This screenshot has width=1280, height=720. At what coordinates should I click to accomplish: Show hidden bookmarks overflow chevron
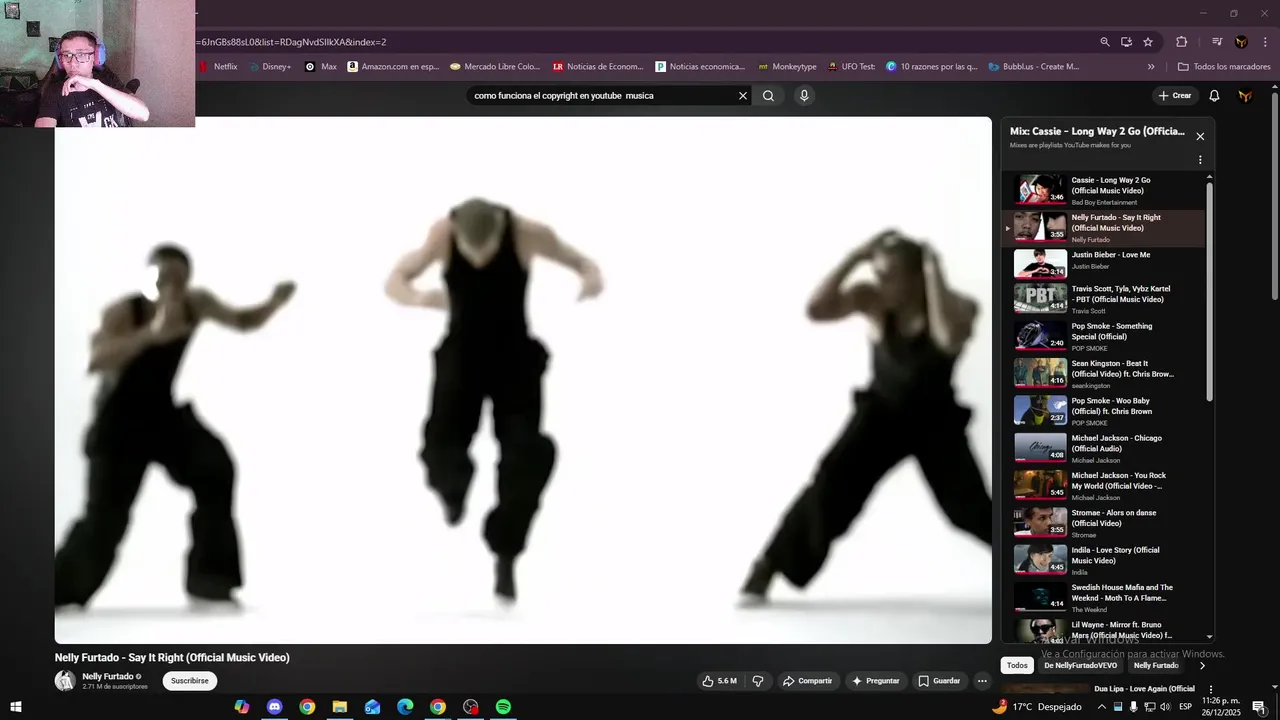tap(1151, 67)
